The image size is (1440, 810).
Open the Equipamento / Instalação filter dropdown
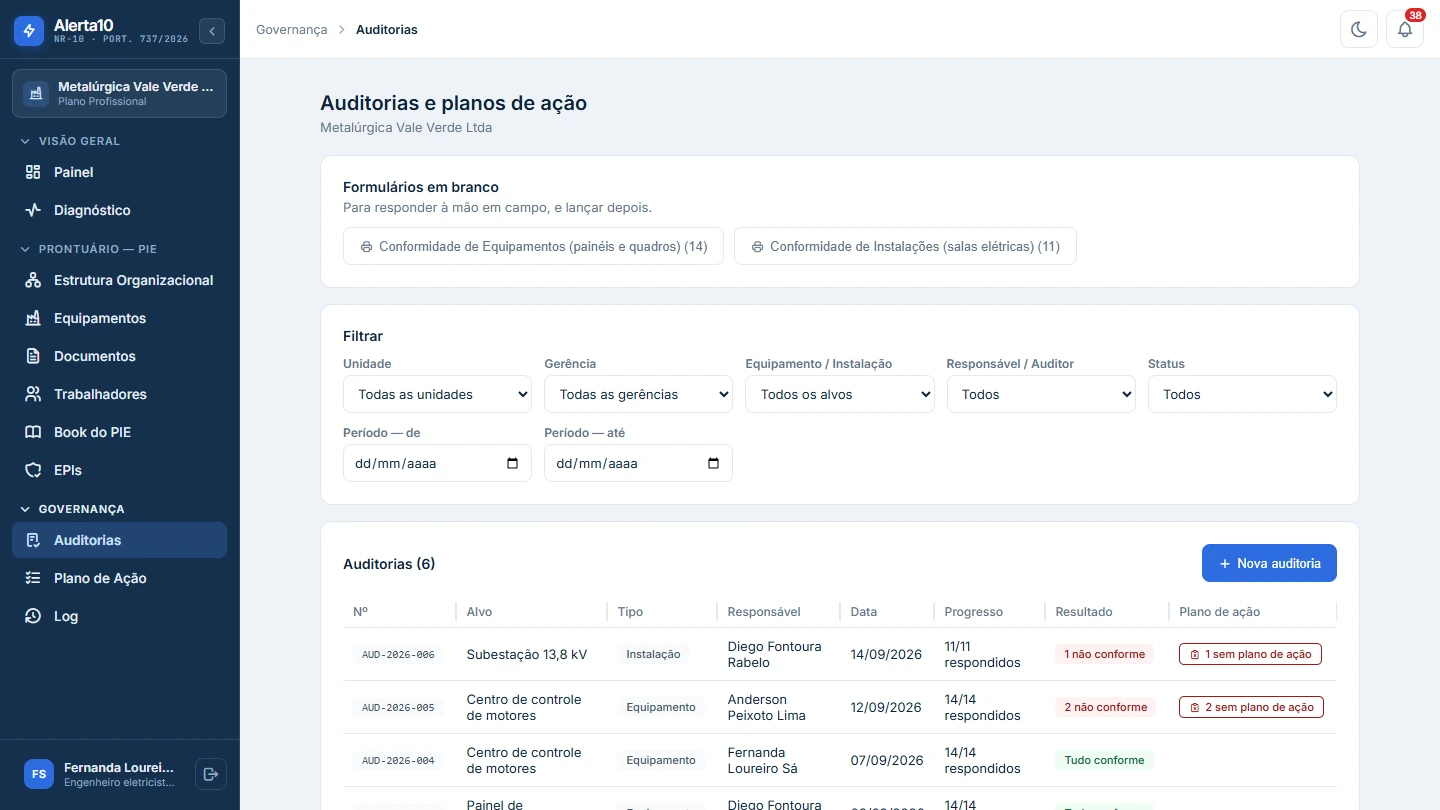(x=839, y=394)
